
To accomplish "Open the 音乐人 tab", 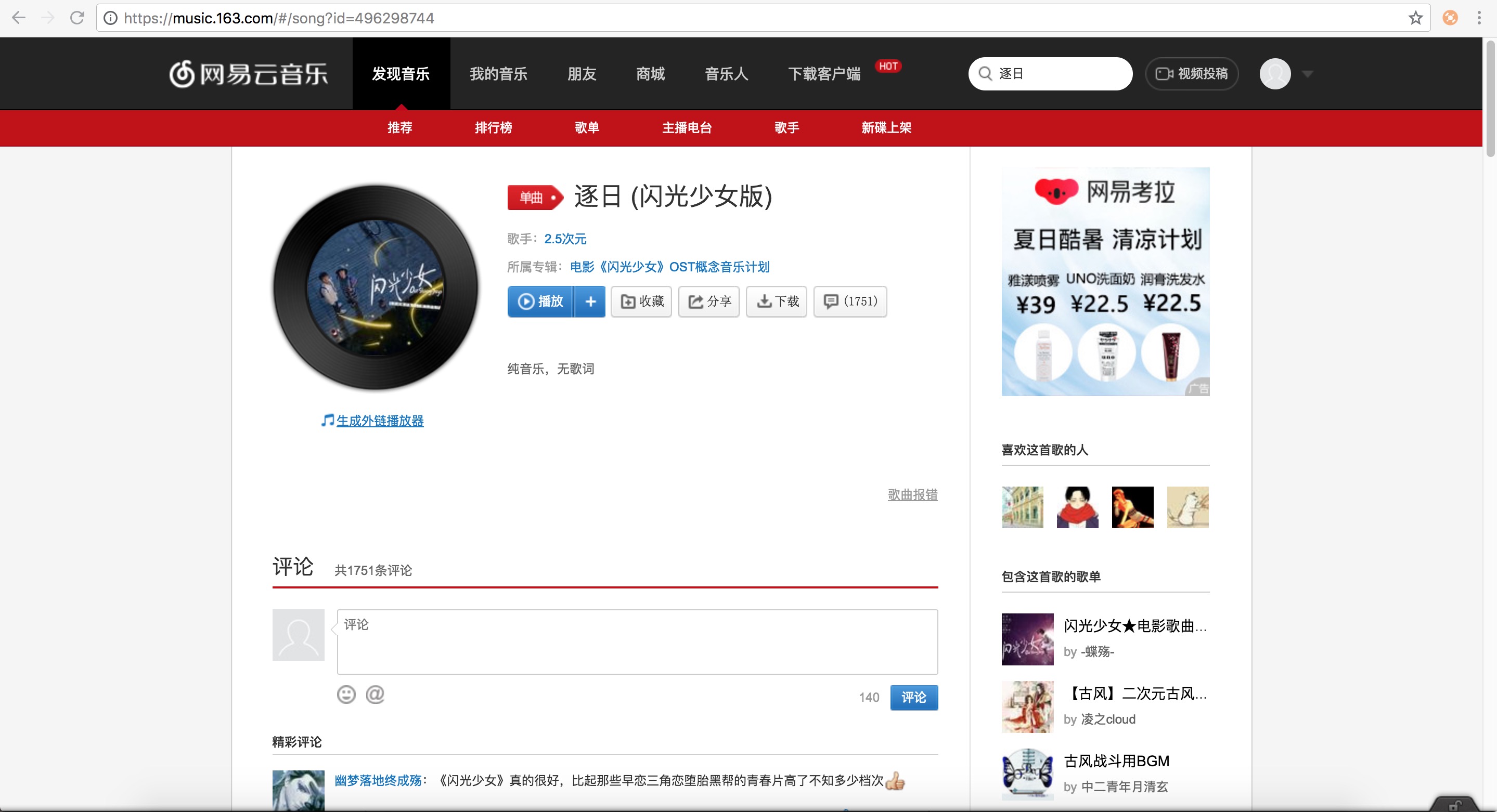I will pos(727,74).
